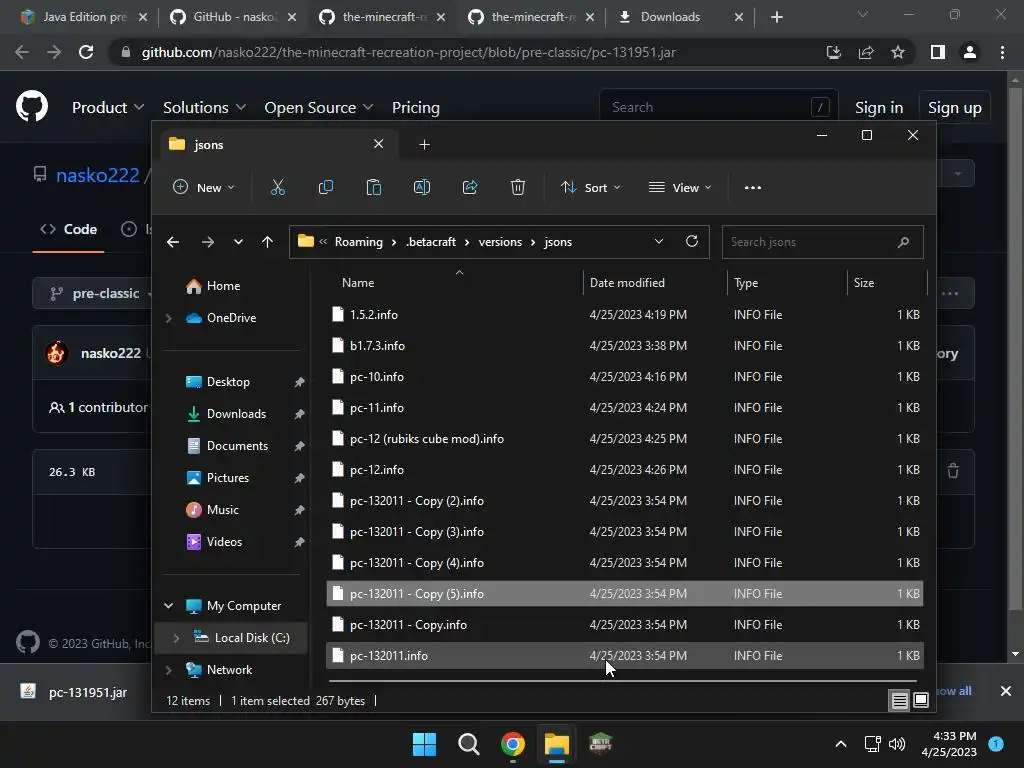Click the Rename icon in Explorer toolbar
This screenshot has width=1024, height=768.
point(422,187)
